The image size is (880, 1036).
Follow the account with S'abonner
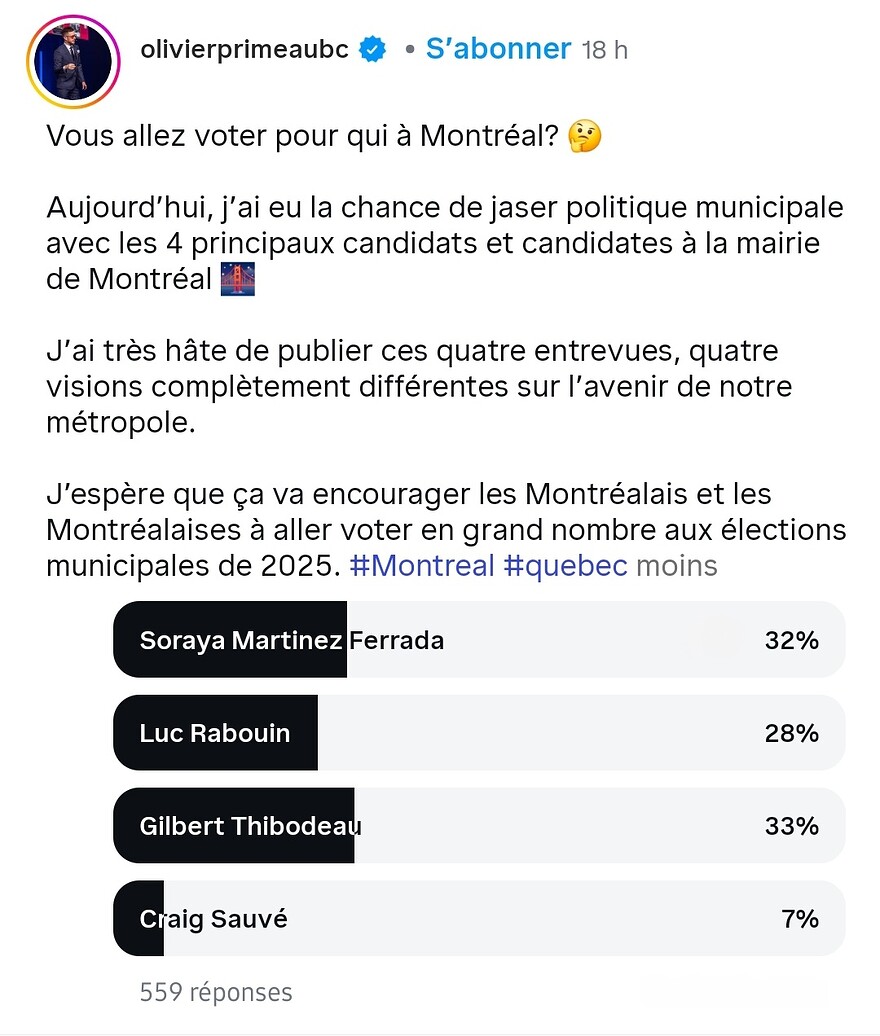point(498,49)
